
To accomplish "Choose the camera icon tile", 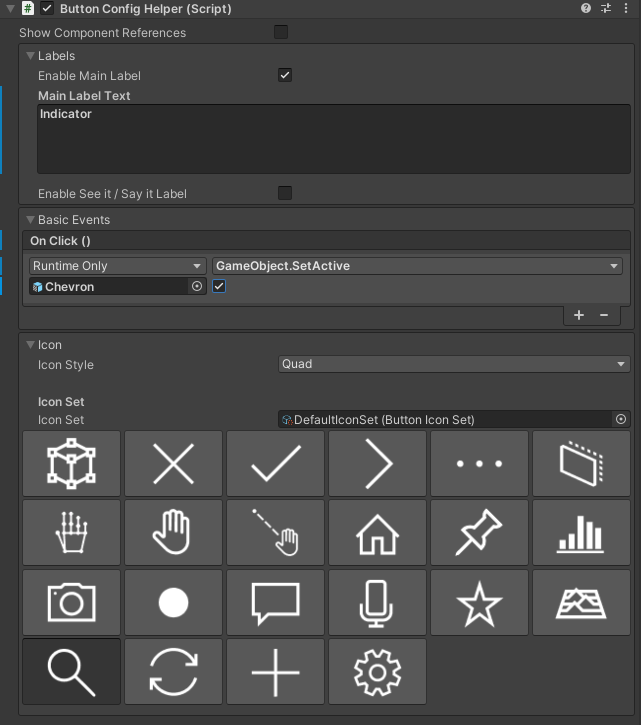I will click(71, 602).
